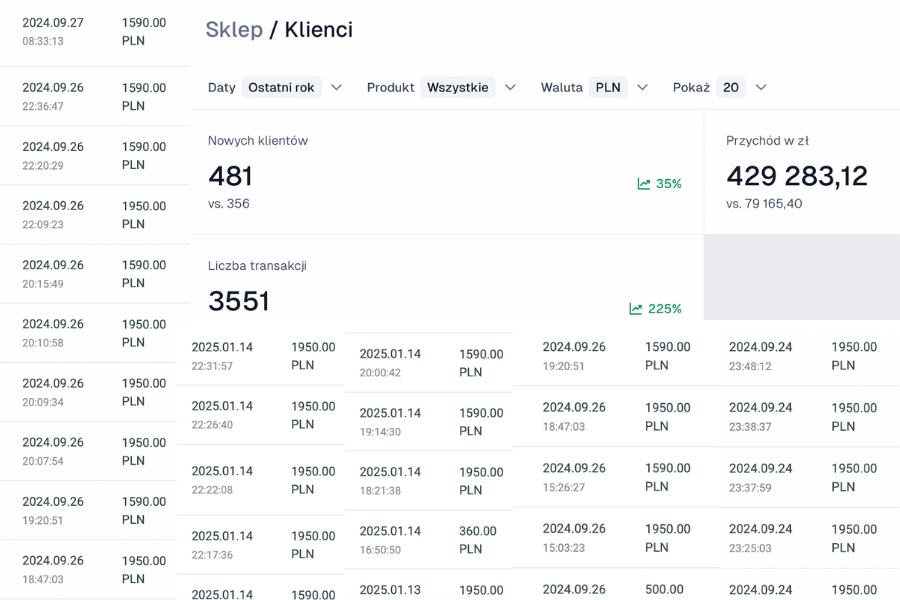
Task: Open the 2025.01.14 22:31:57 transaction entry
Action: click(262, 356)
